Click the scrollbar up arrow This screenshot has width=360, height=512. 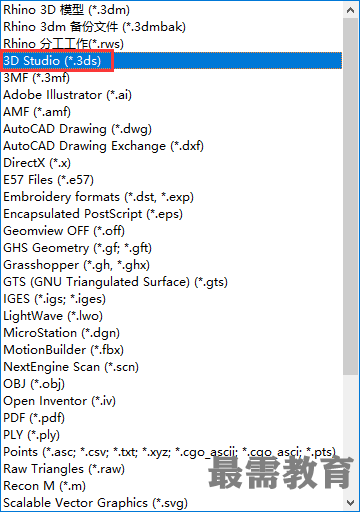(x=350, y=10)
